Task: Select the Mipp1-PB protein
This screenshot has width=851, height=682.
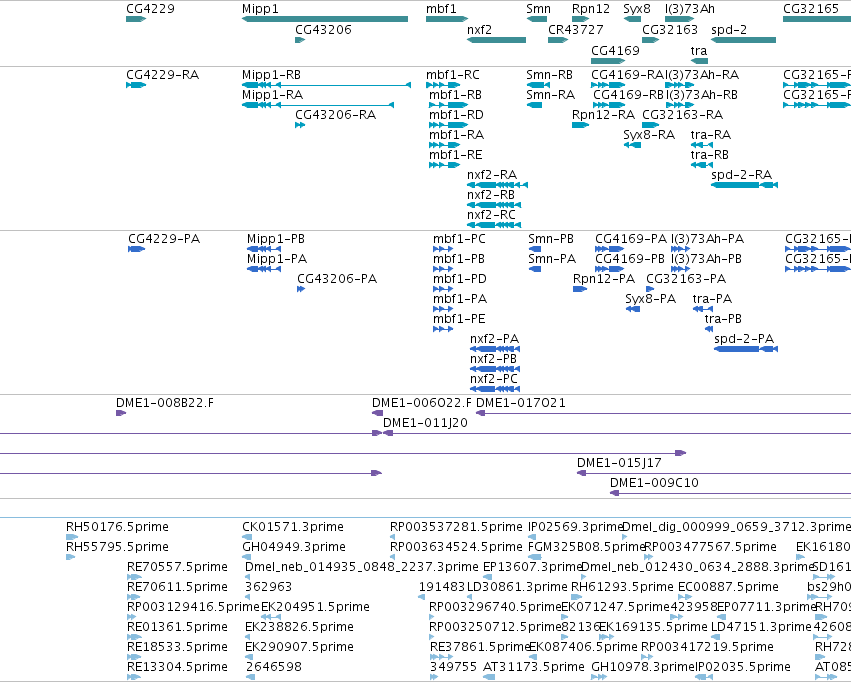Action: pyautogui.click(x=264, y=249)
